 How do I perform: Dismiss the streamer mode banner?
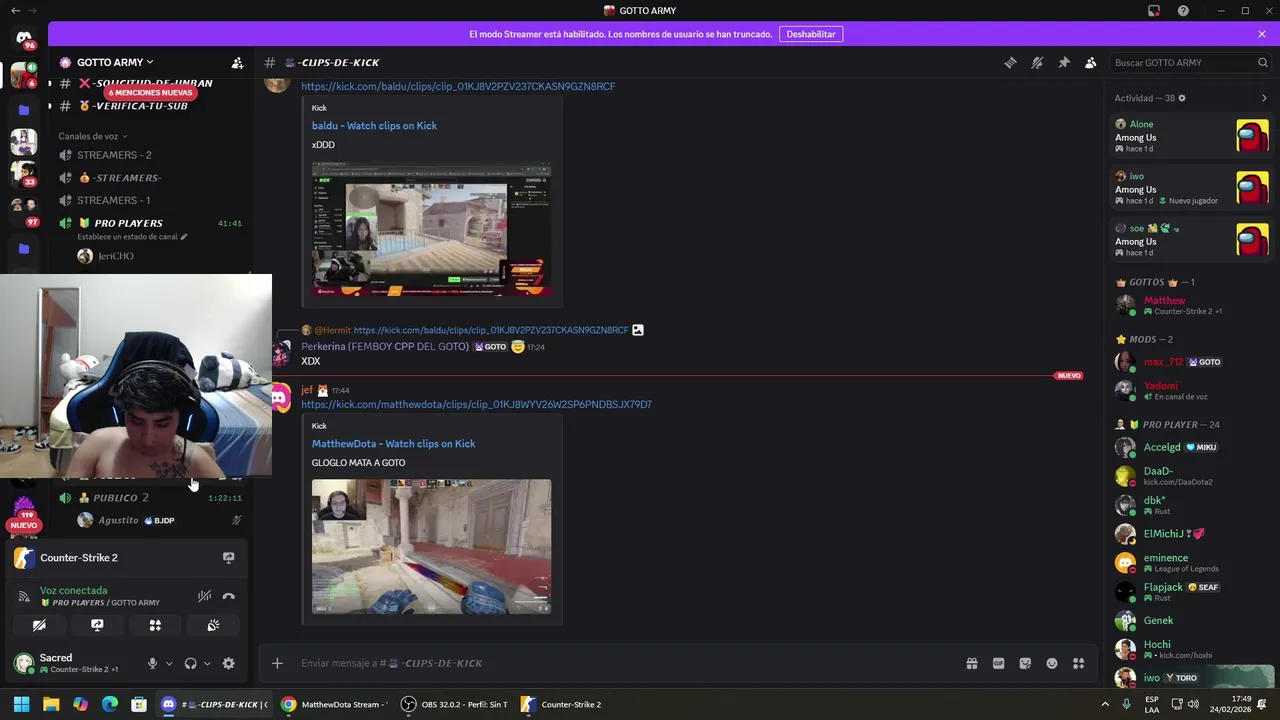tap(1262, 34)
